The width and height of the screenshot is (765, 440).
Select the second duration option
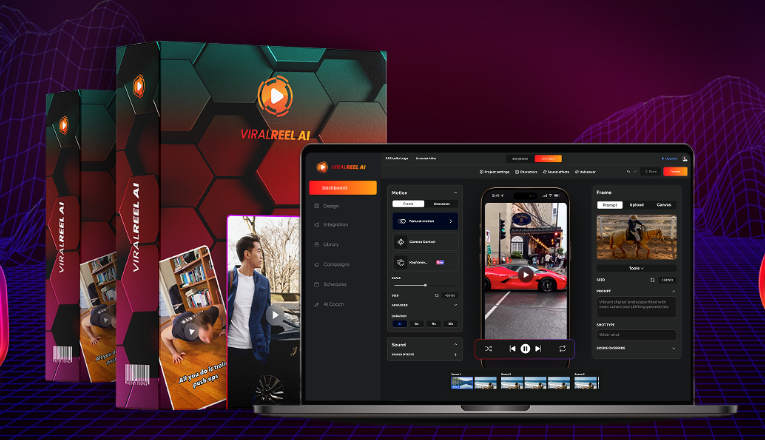coord(417,324)
